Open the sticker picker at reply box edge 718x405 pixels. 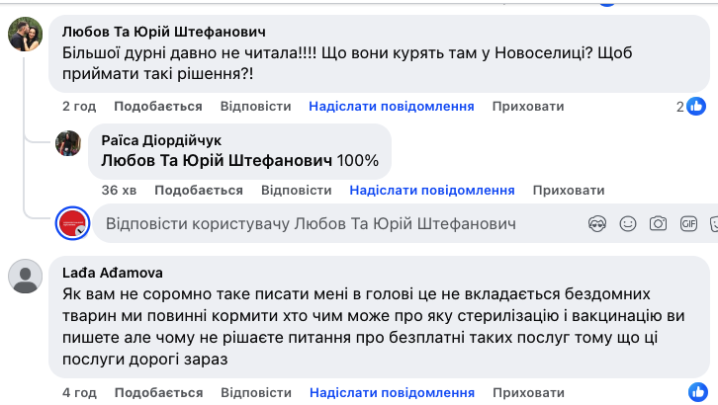(x=713, y=224)
